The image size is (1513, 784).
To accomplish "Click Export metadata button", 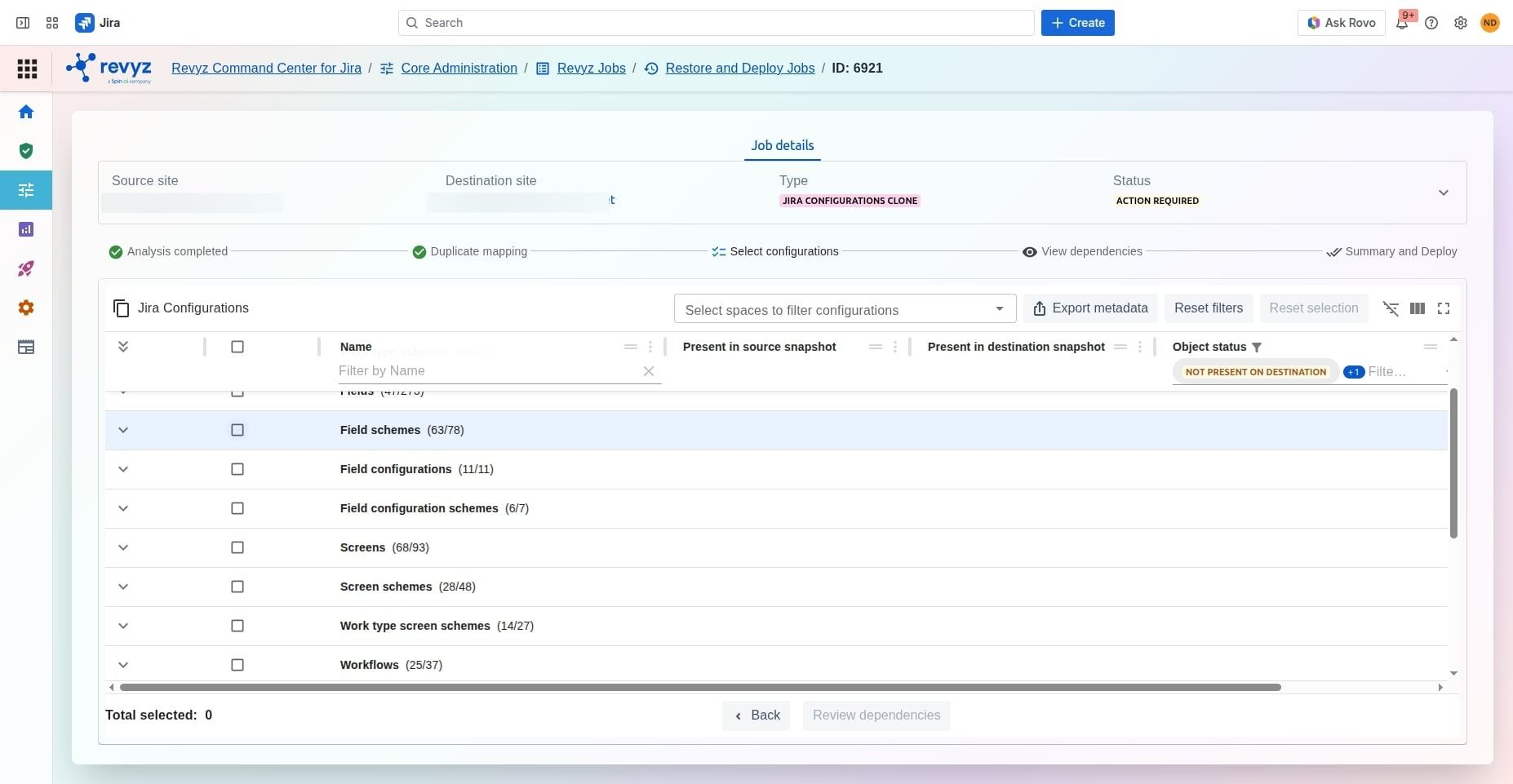I will [1090, 308].
